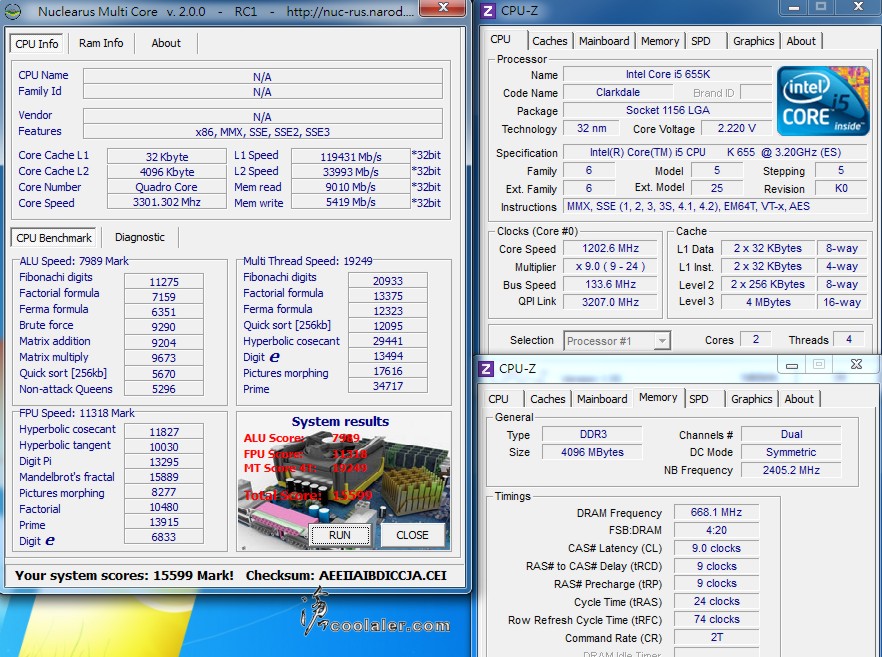
Task: Click the Mem write value 5419 Mb/s
Action: click(x=350, y=202)
